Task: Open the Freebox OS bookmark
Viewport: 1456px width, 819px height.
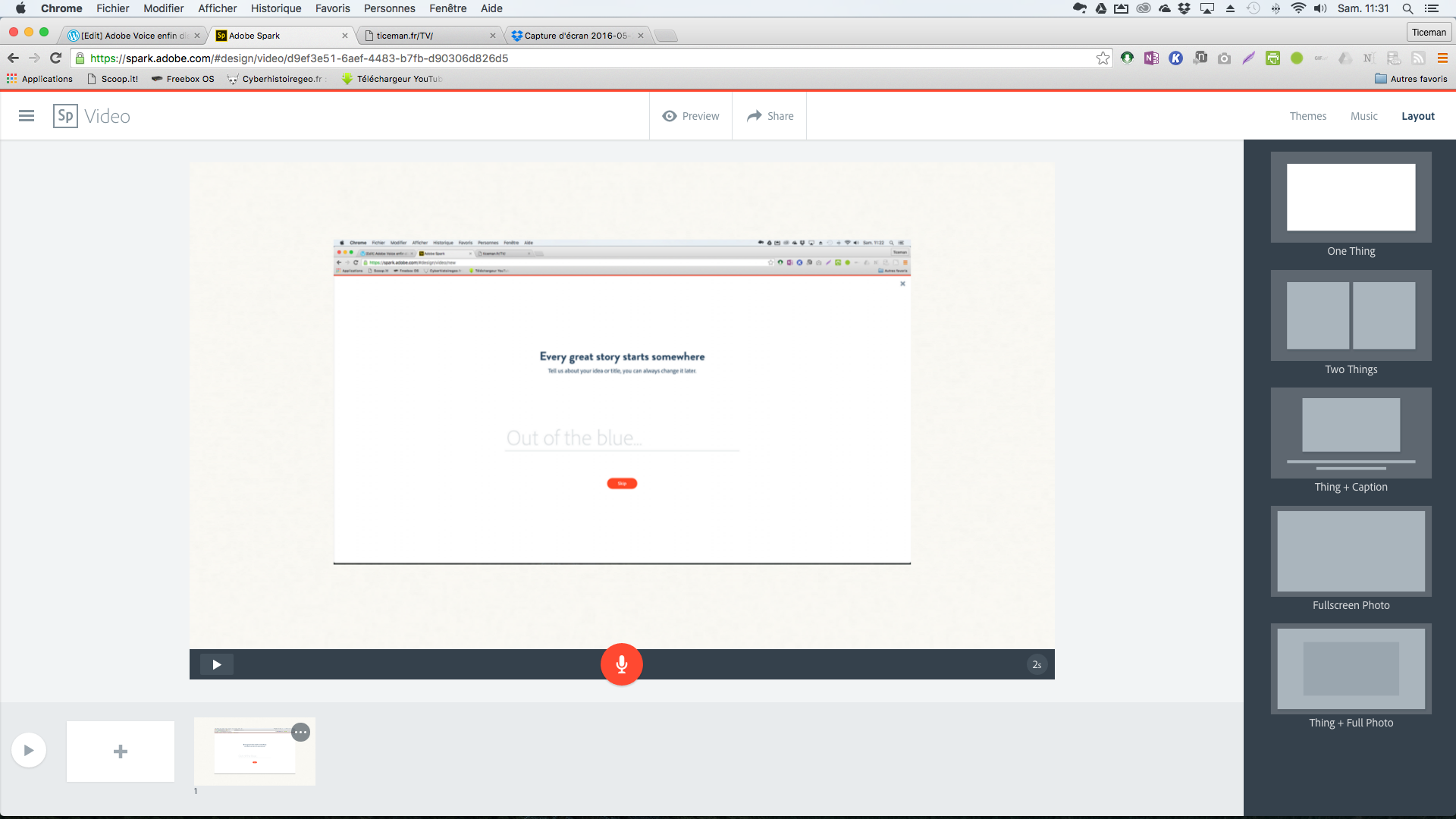Action: tap(183, 79)
